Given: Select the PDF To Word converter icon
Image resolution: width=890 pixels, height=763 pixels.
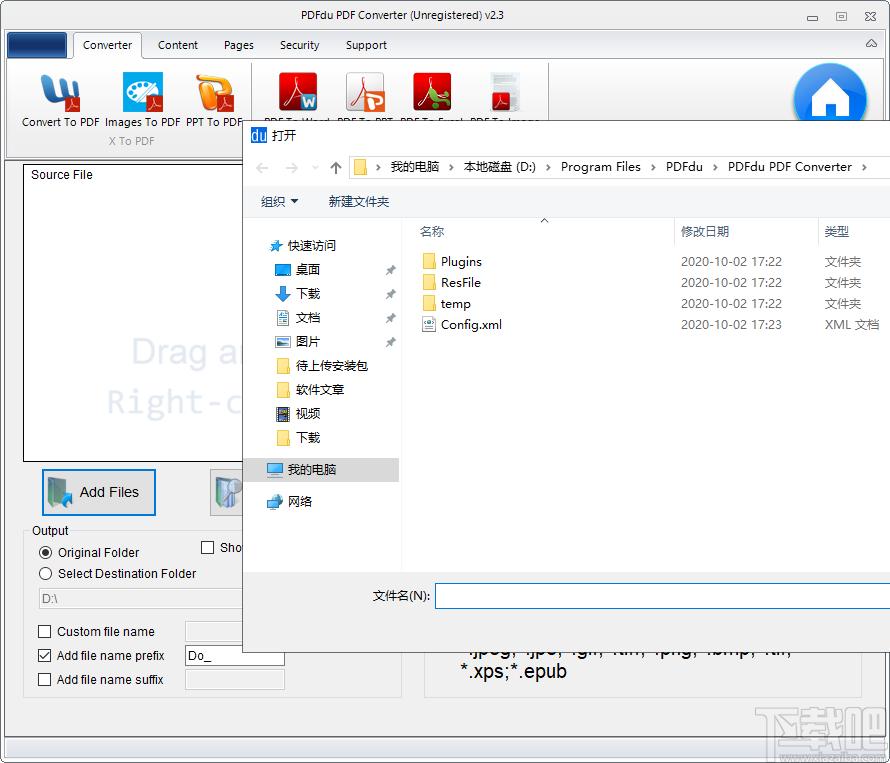Looking at the screenshot, I should (297, 92).
